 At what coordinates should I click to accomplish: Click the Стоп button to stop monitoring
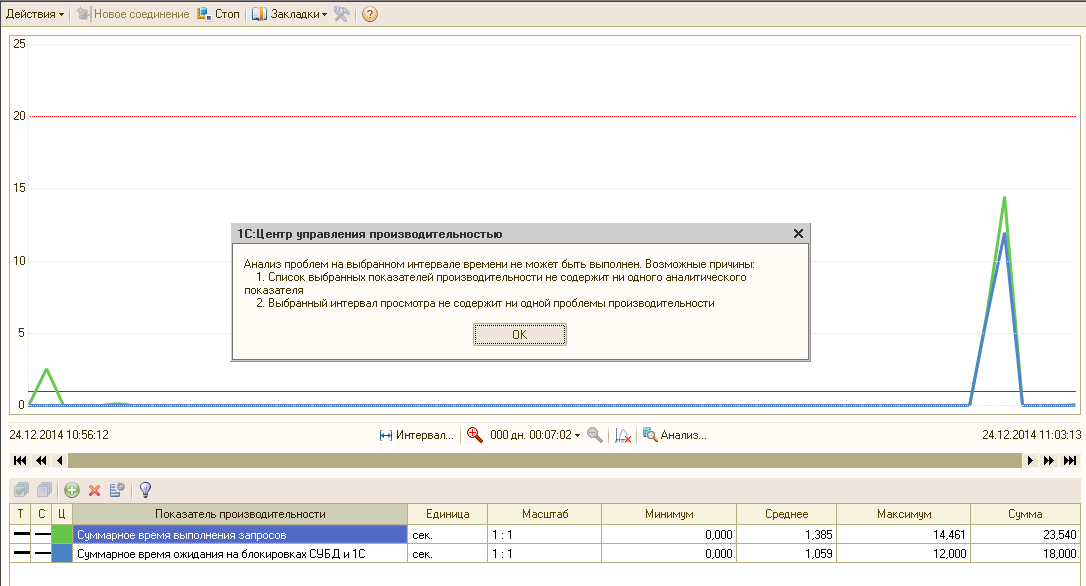[x=218, y=14]
